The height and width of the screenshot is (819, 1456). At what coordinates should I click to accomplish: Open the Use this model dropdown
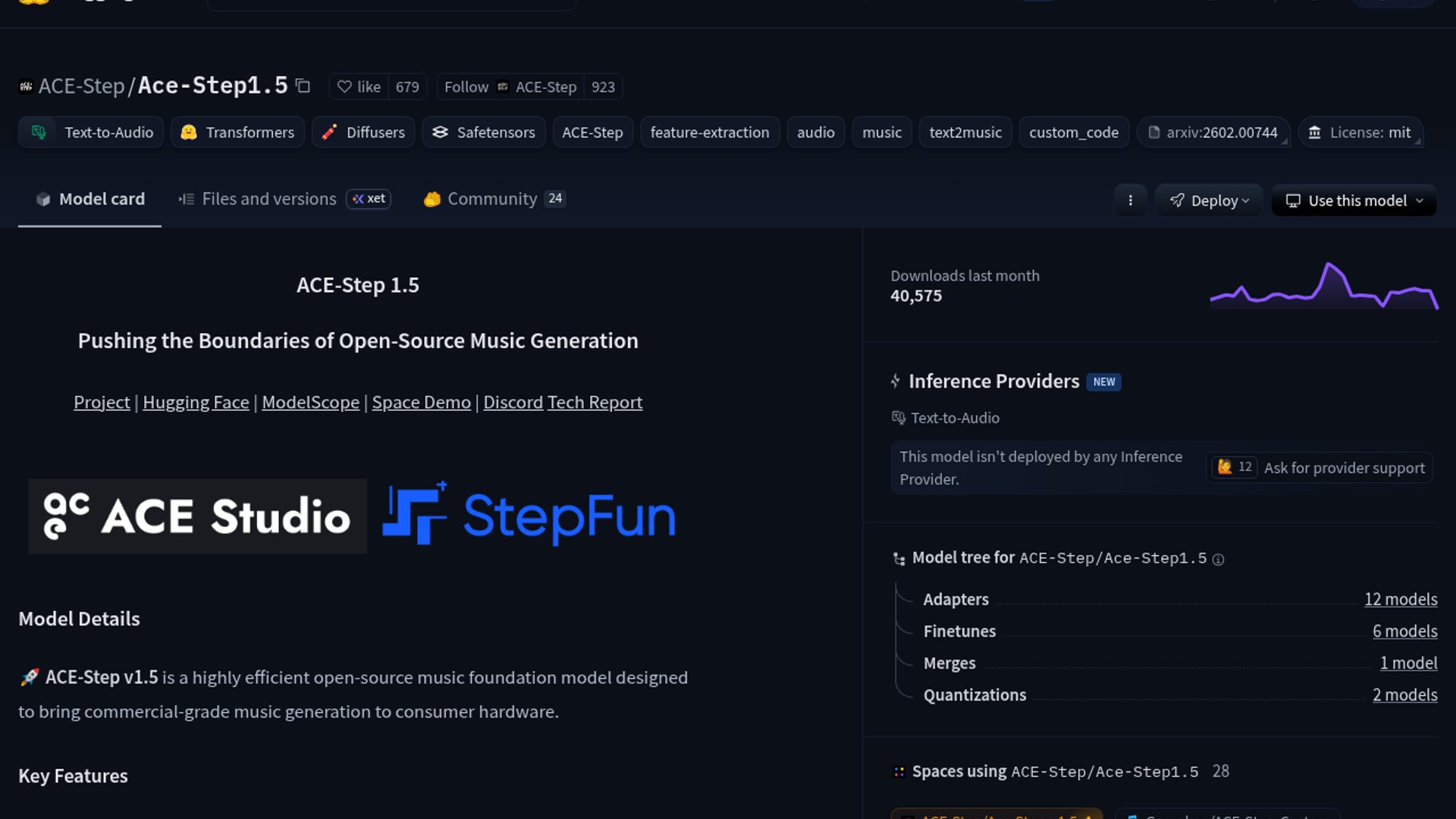click(1354, 200)
